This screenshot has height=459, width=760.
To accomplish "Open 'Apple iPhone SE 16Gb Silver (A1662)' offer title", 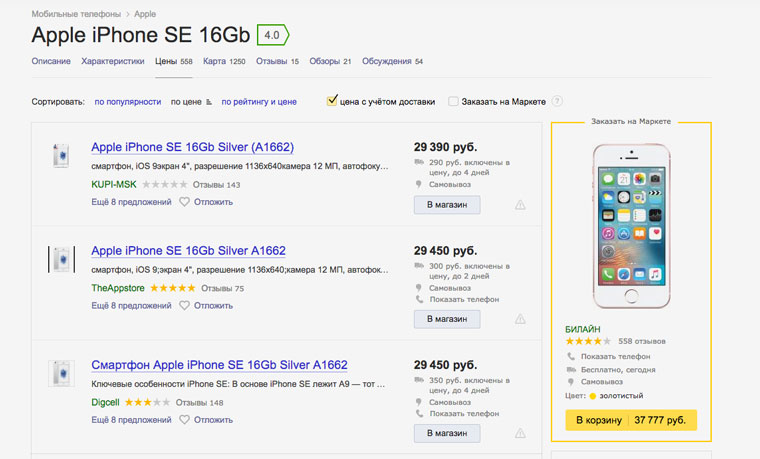I will coord(192,147).
